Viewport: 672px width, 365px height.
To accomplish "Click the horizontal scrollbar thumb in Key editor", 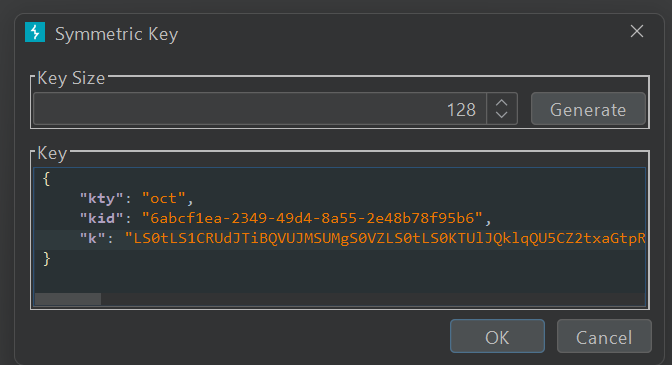I will (x=68, y=299).
